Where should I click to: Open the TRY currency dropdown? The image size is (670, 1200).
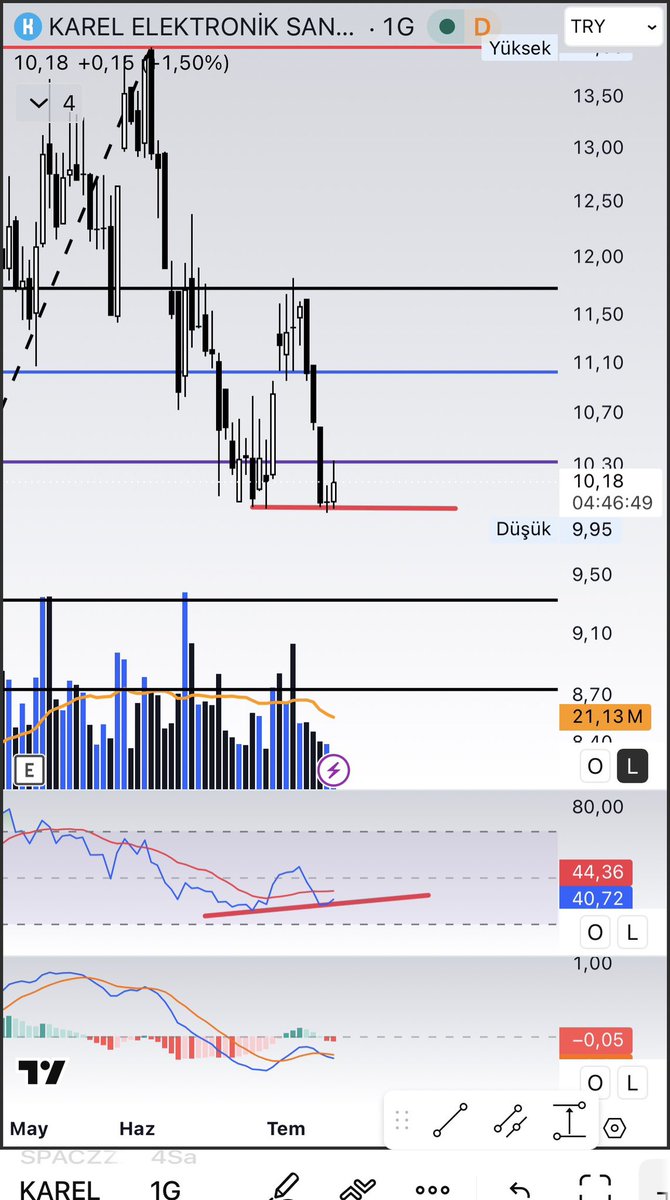pyautogui.click(x=614, y=27)
